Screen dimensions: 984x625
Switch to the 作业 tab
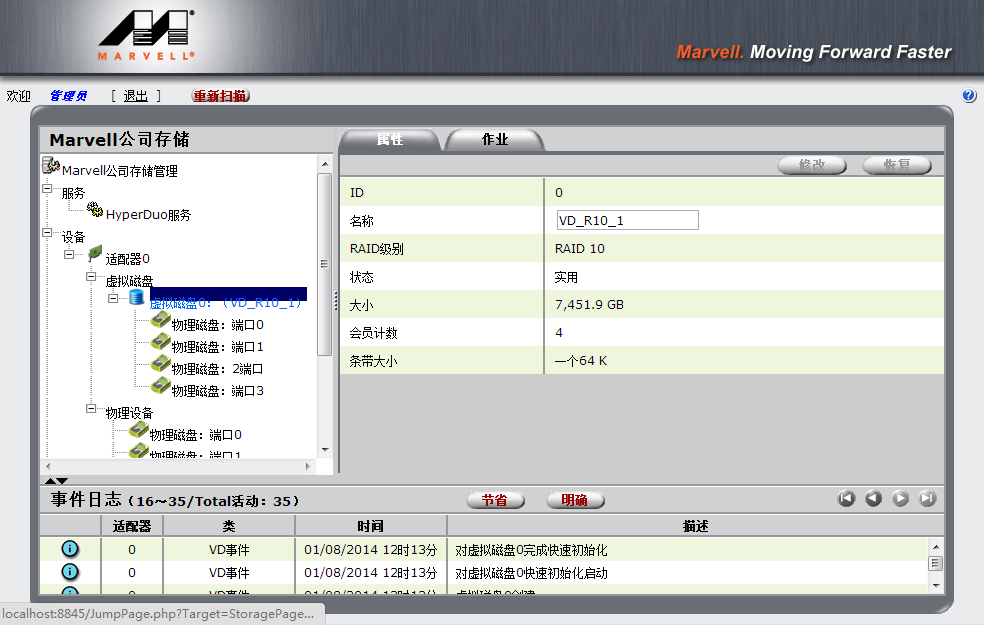click(x=495, y=139)
